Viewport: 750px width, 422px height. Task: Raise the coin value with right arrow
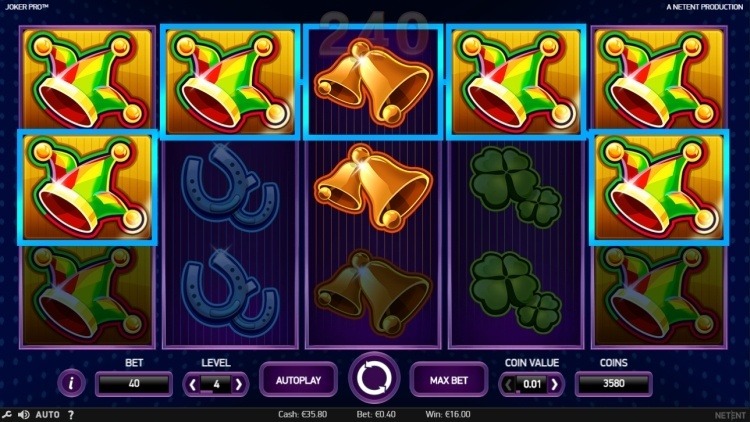click(555, 384)
